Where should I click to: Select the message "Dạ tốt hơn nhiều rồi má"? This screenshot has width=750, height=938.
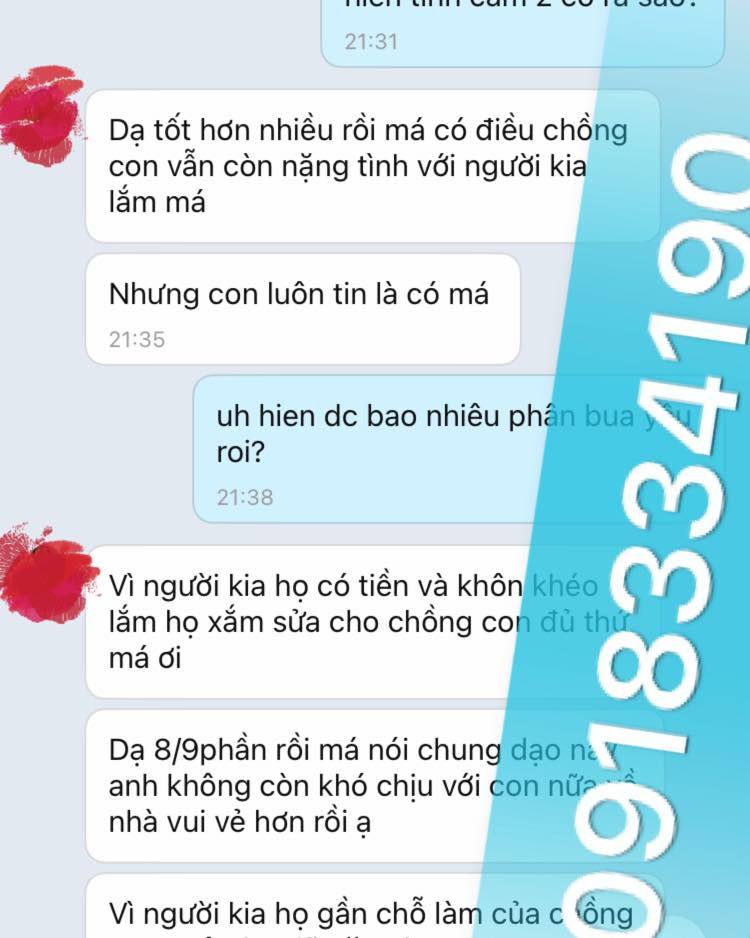pyautogui.click(x=373, y=166)
